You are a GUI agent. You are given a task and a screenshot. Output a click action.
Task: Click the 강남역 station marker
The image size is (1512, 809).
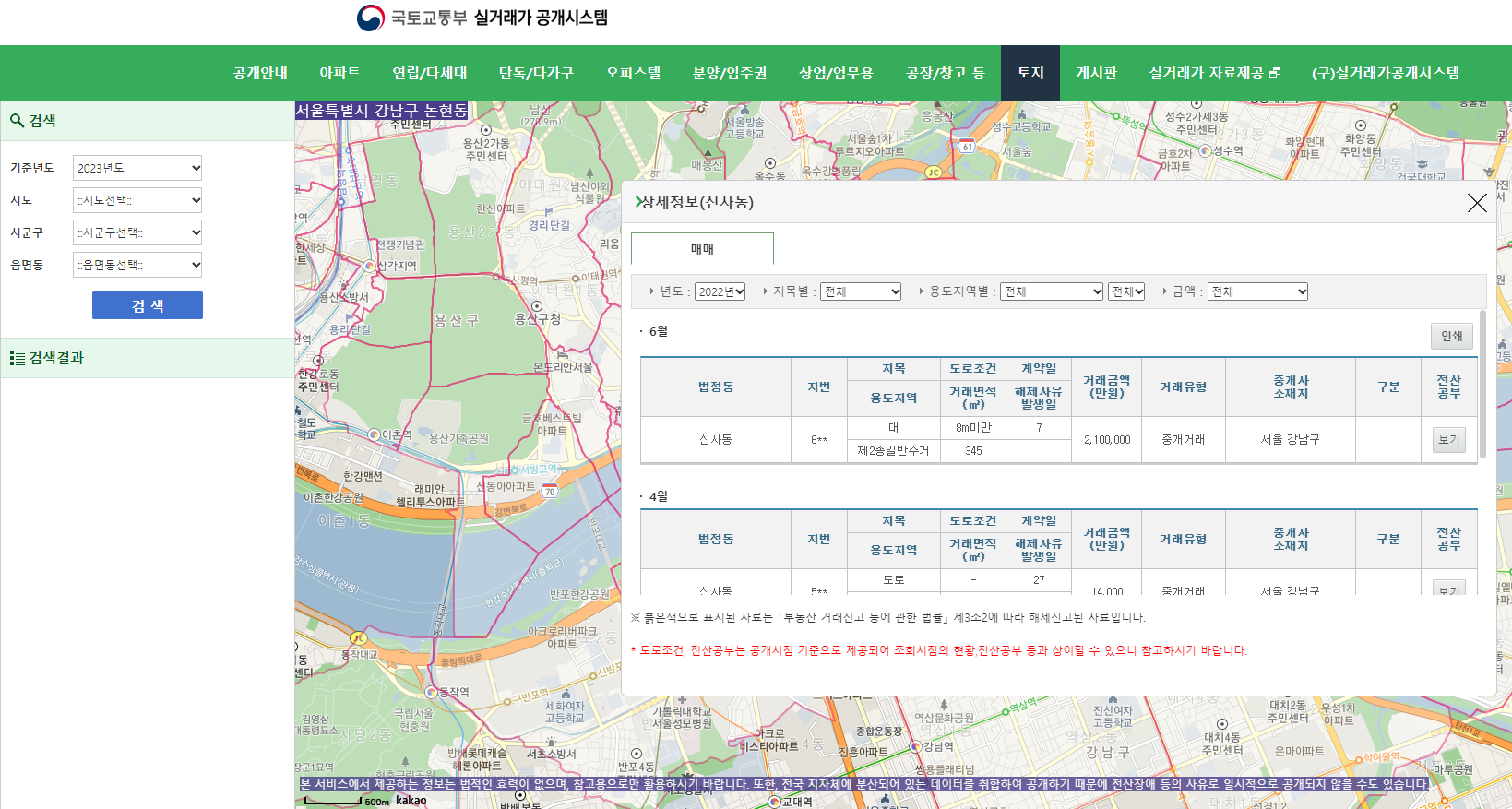coord(915,746)
